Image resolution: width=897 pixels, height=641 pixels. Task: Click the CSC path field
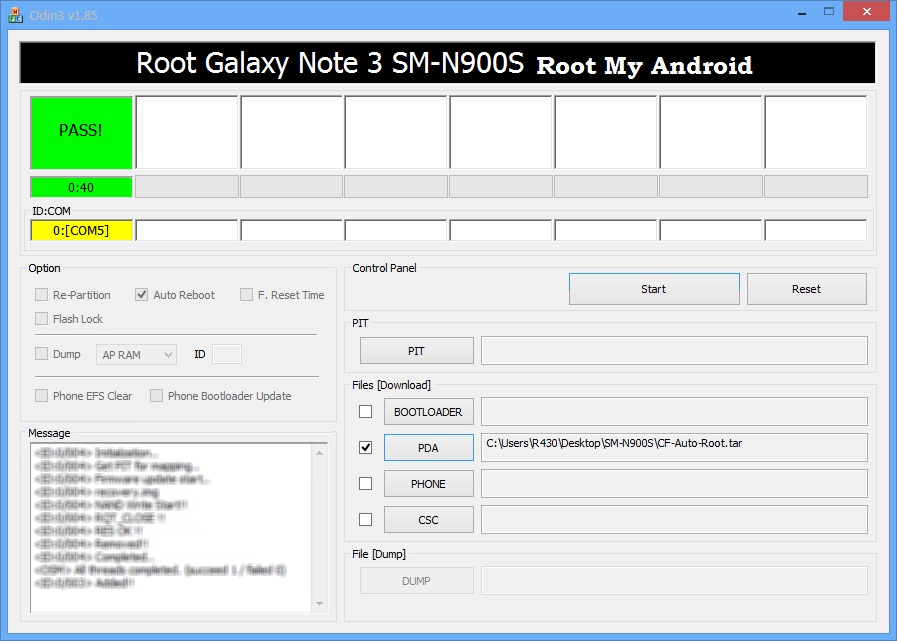pos(674,520)
